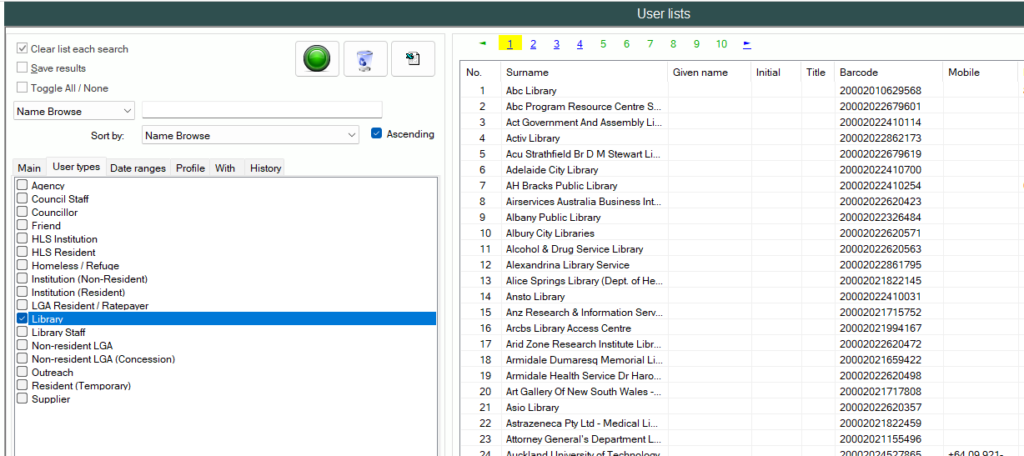The width and height of the screenshot is (1024, 456).
Task: Check the HLS Institution user type
Action: coord(22,239)
